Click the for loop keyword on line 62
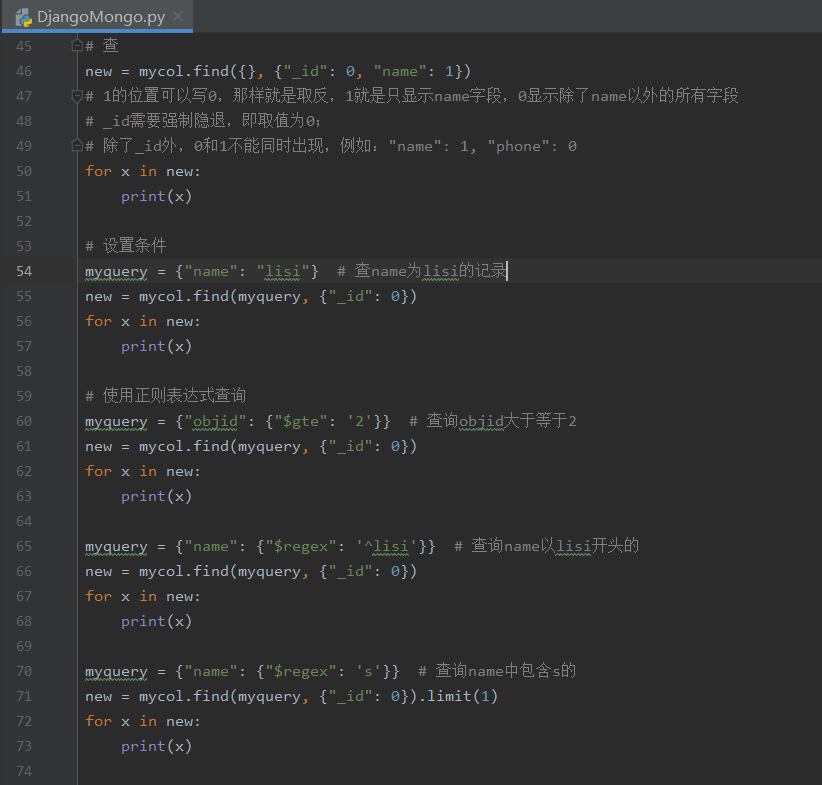Image resolution: width=822 pixels, height=785 pixels. 98,471
